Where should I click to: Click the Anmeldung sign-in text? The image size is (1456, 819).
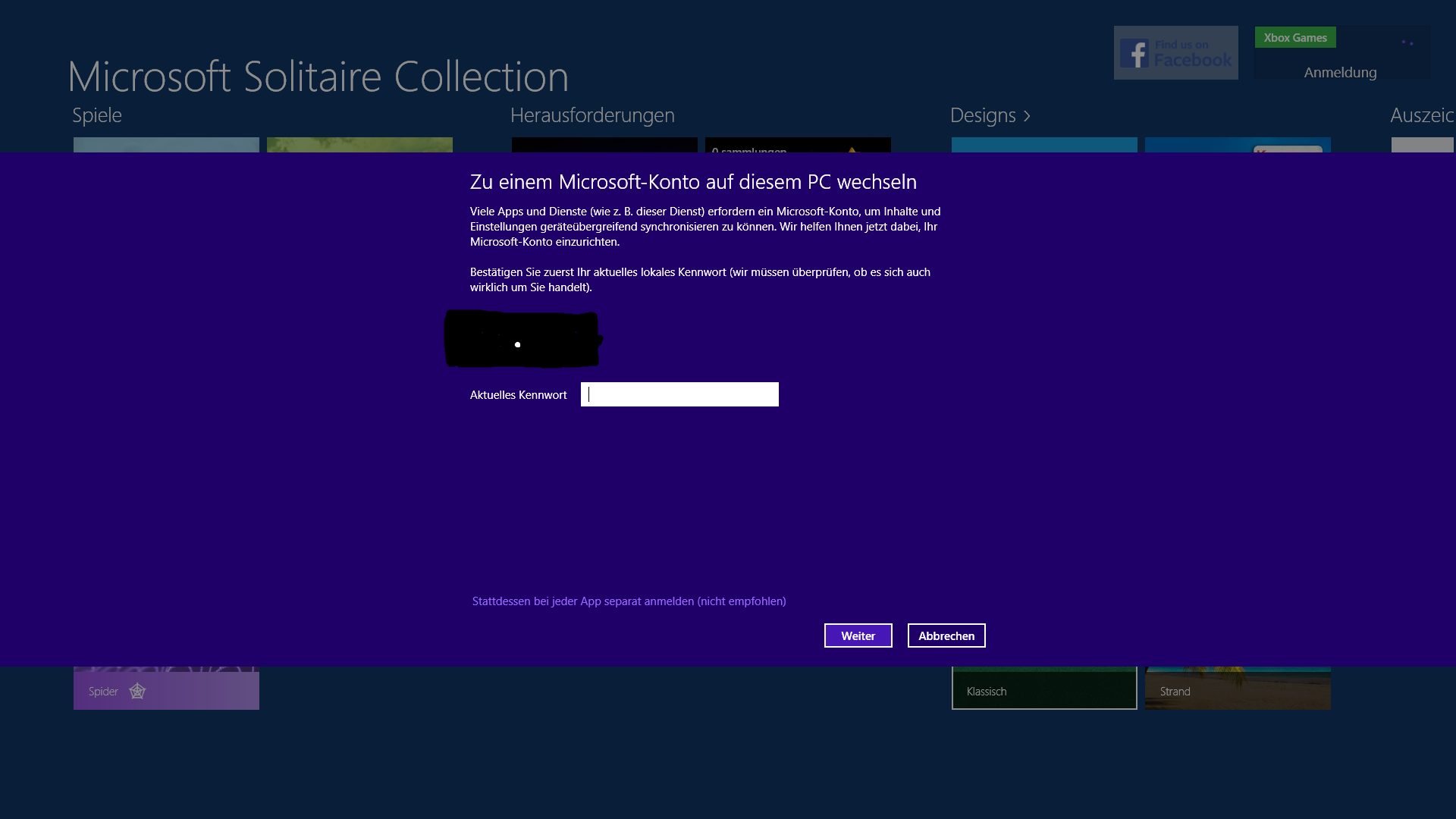click(1340, 72)
